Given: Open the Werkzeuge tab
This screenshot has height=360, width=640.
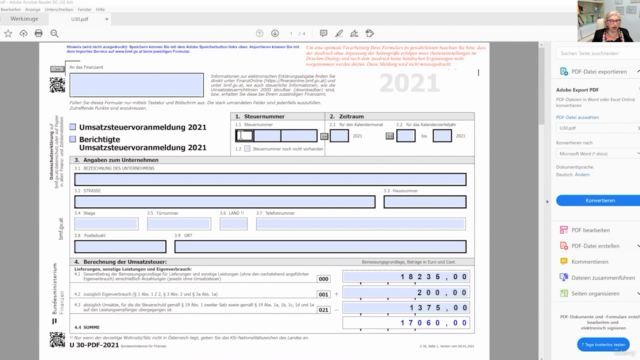Looking at the screenshot, I should 24,19.
